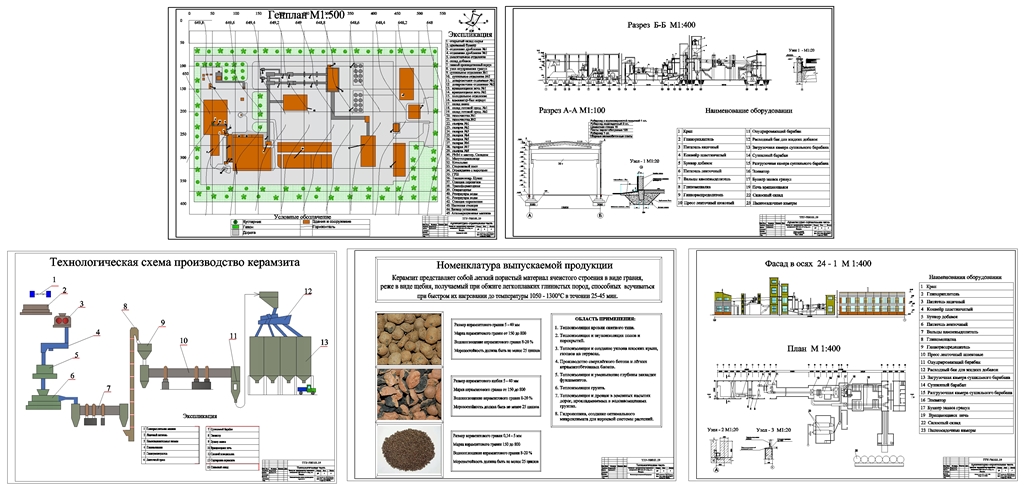Open the Генплан М1:500 drawing sheet
Screen dimensions: 1024x485
pos(332,123)
